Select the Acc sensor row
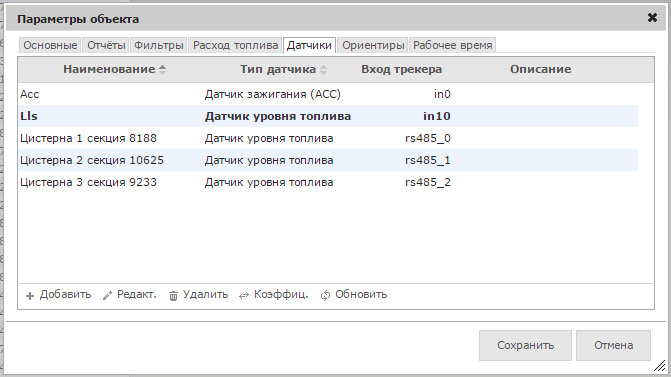Image resolution: width=671 pixels, height=377 pixels. click(x=328, y=94)
